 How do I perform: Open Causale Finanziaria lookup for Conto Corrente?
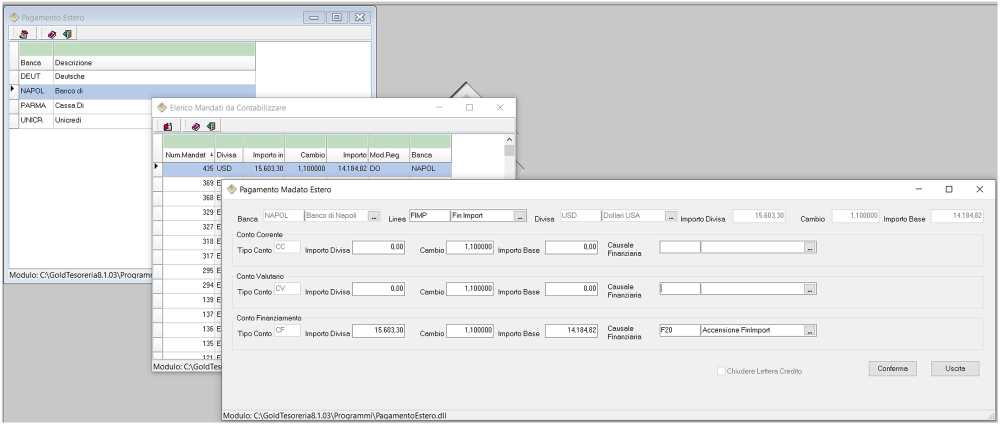click(x=810, y=247)
